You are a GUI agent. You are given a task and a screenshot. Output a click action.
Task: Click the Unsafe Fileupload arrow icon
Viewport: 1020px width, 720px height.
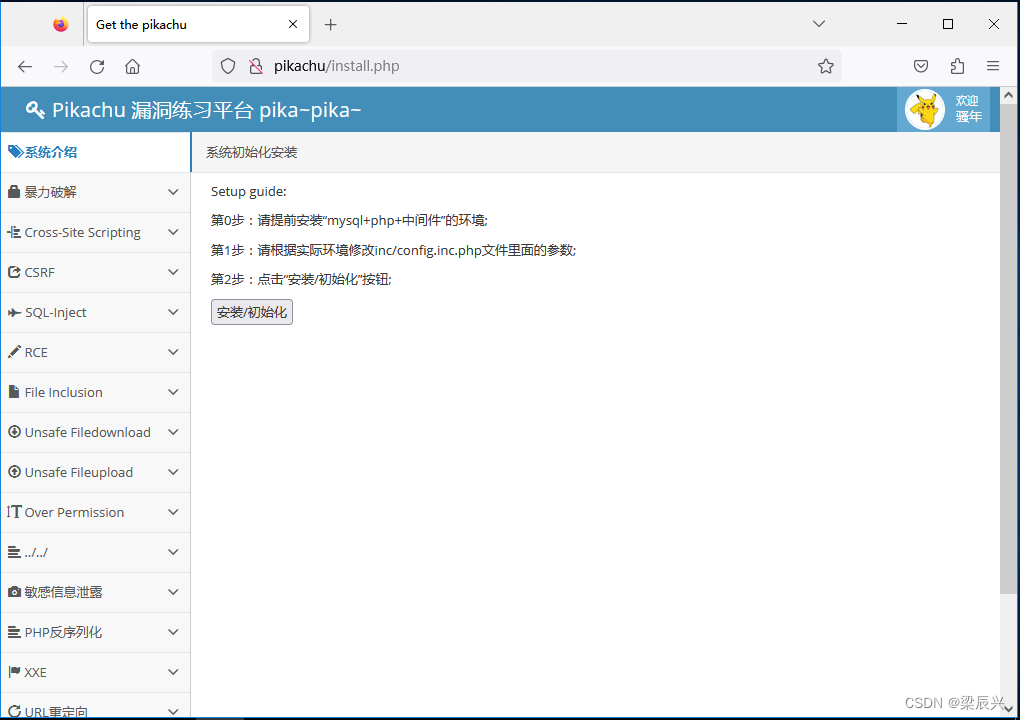(14, 472)
